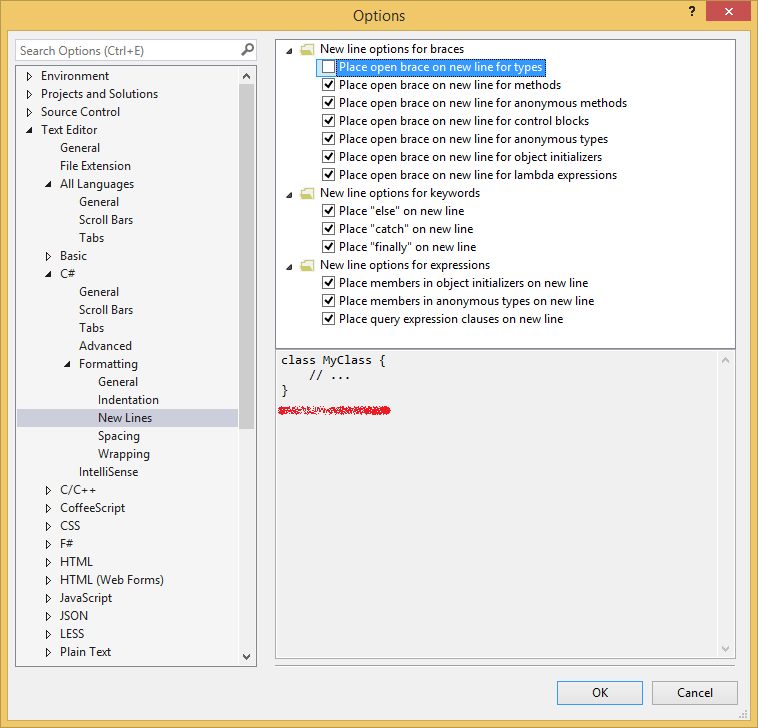The height and width of the screenshot is (728, 758).
Task: Expand the JSON node
Action: (48, 616)
